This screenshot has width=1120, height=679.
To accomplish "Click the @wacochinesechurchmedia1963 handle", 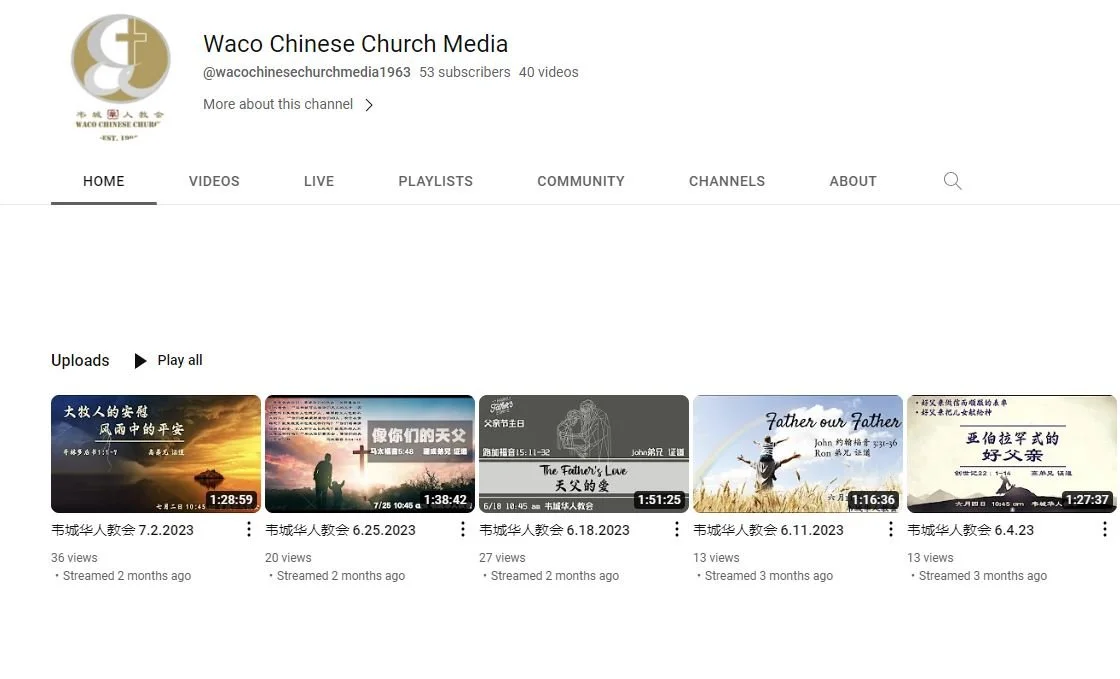I will click(306, 72).
